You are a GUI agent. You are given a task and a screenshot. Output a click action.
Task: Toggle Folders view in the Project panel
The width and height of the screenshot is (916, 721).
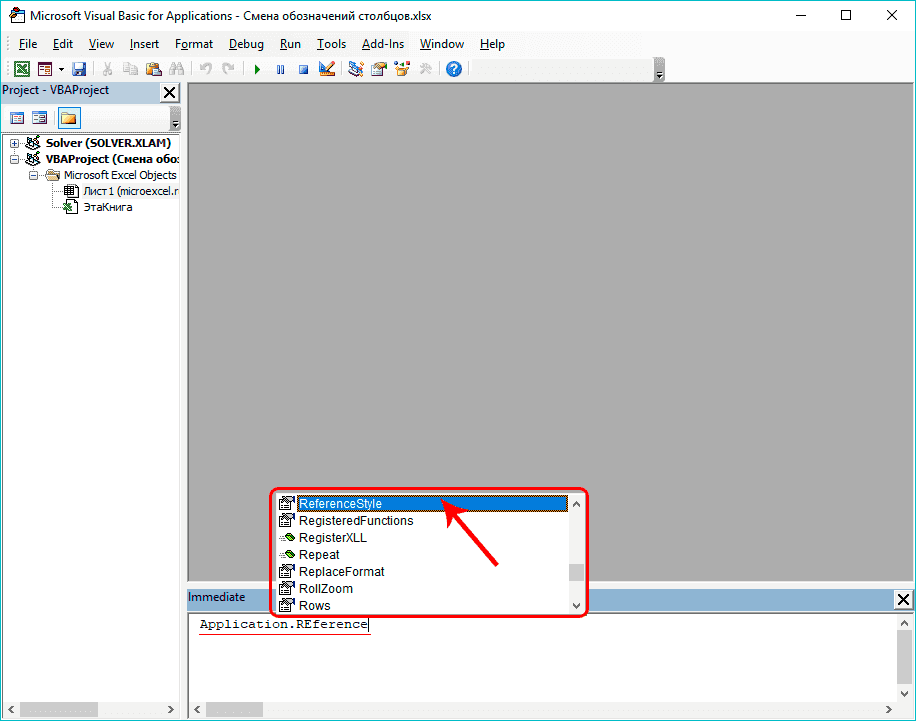click(x=68, y=117)
